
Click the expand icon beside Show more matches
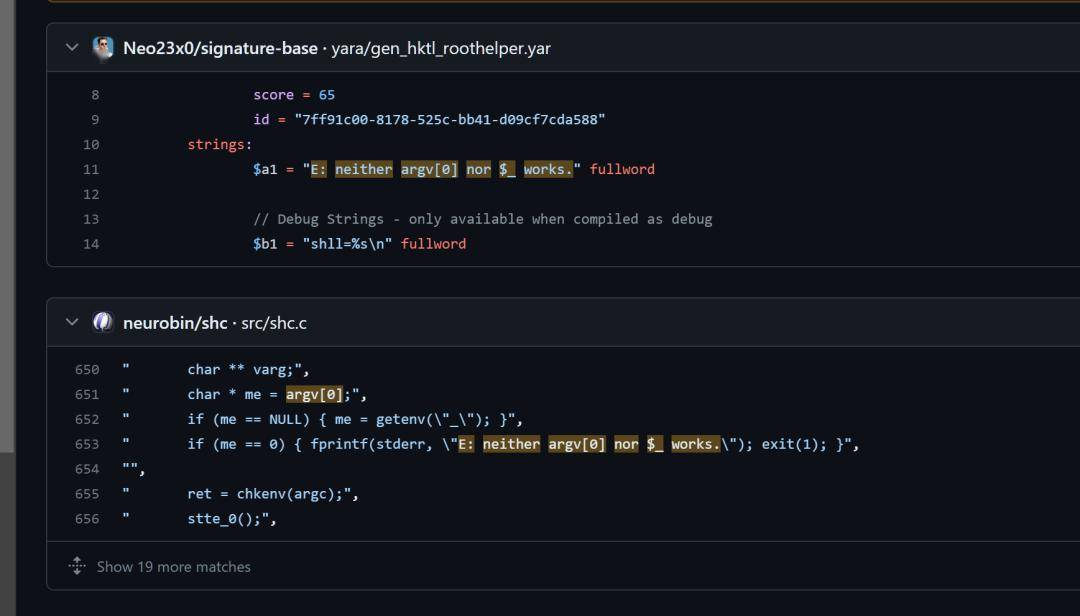(x=77, y=566)
